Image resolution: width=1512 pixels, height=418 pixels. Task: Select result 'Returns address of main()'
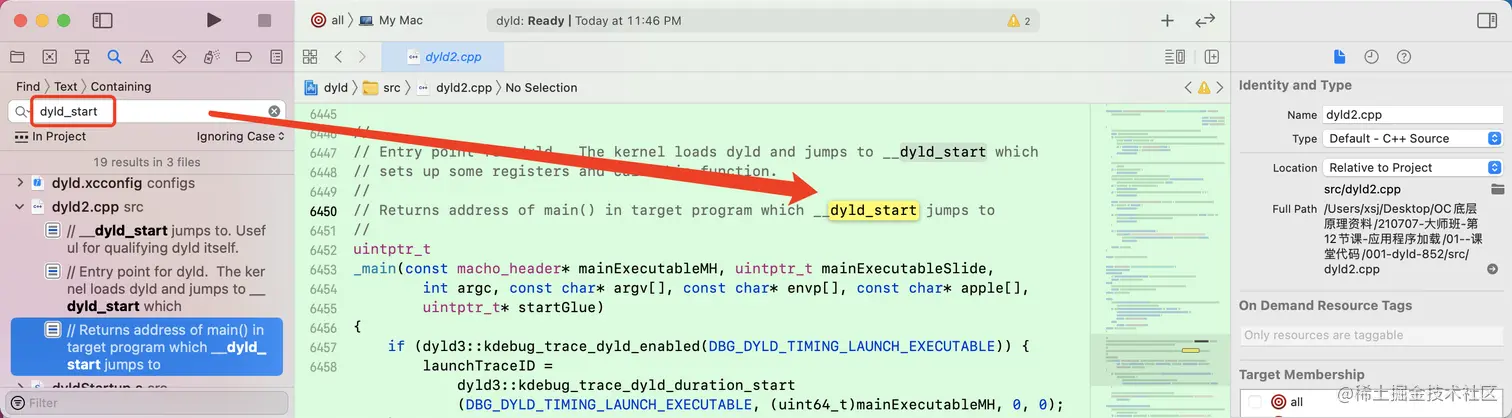pos(147,347)
